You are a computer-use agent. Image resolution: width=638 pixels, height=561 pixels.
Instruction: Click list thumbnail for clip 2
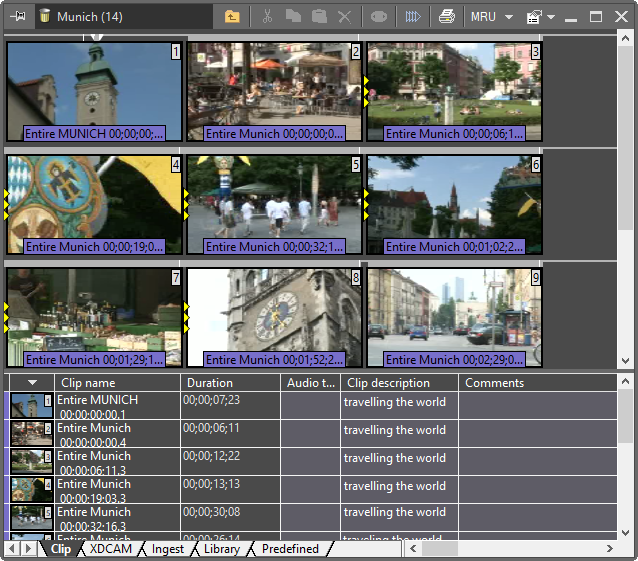[31, 434]
